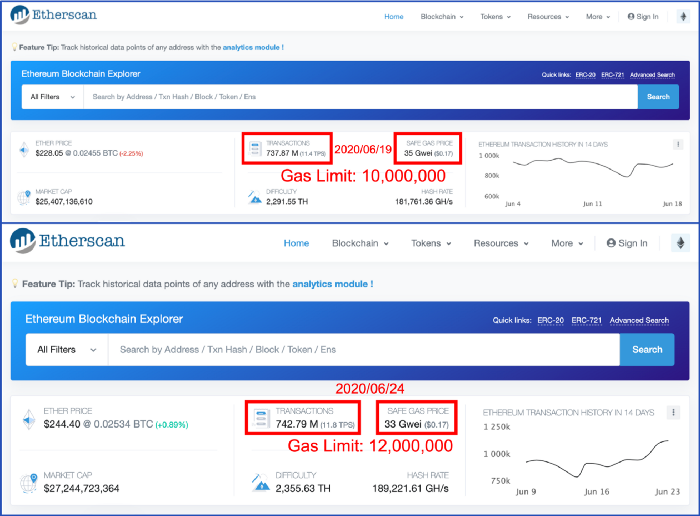Click Sign In in the lower navigation bar
This screenshot has height=516, width=700.
point(627,243)
